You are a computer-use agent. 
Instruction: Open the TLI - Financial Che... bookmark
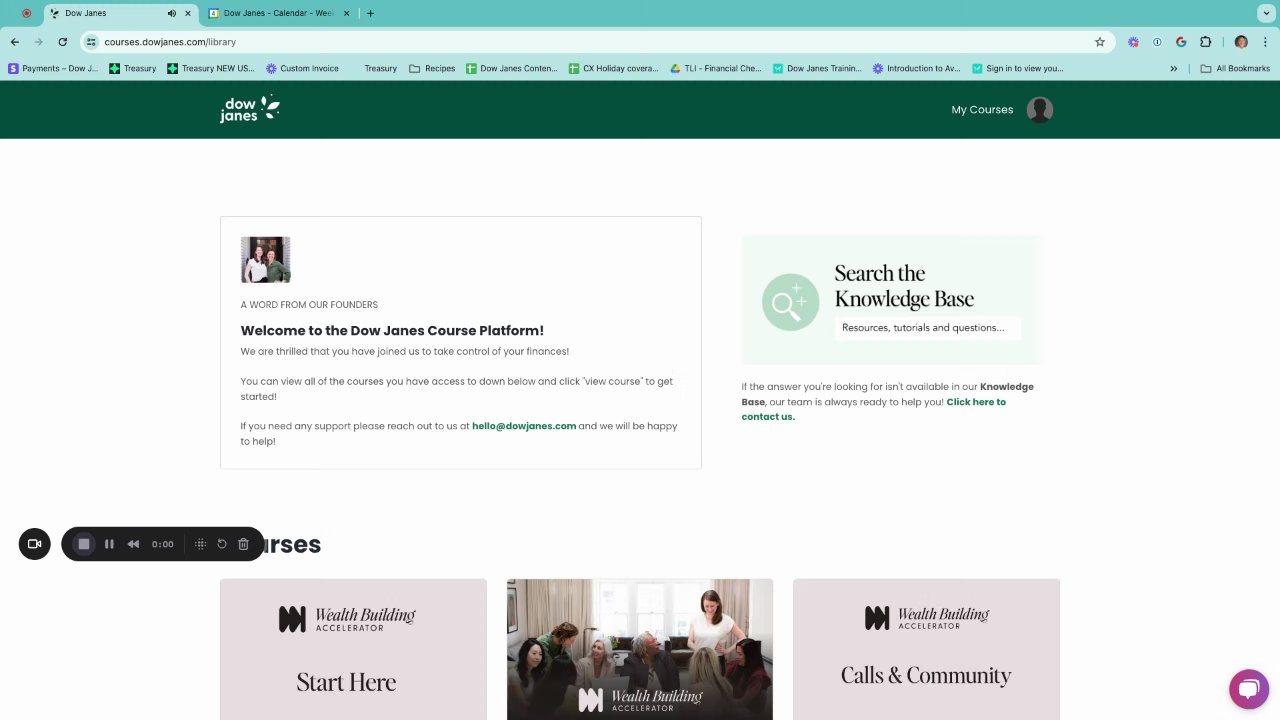(x=716, y=69)
